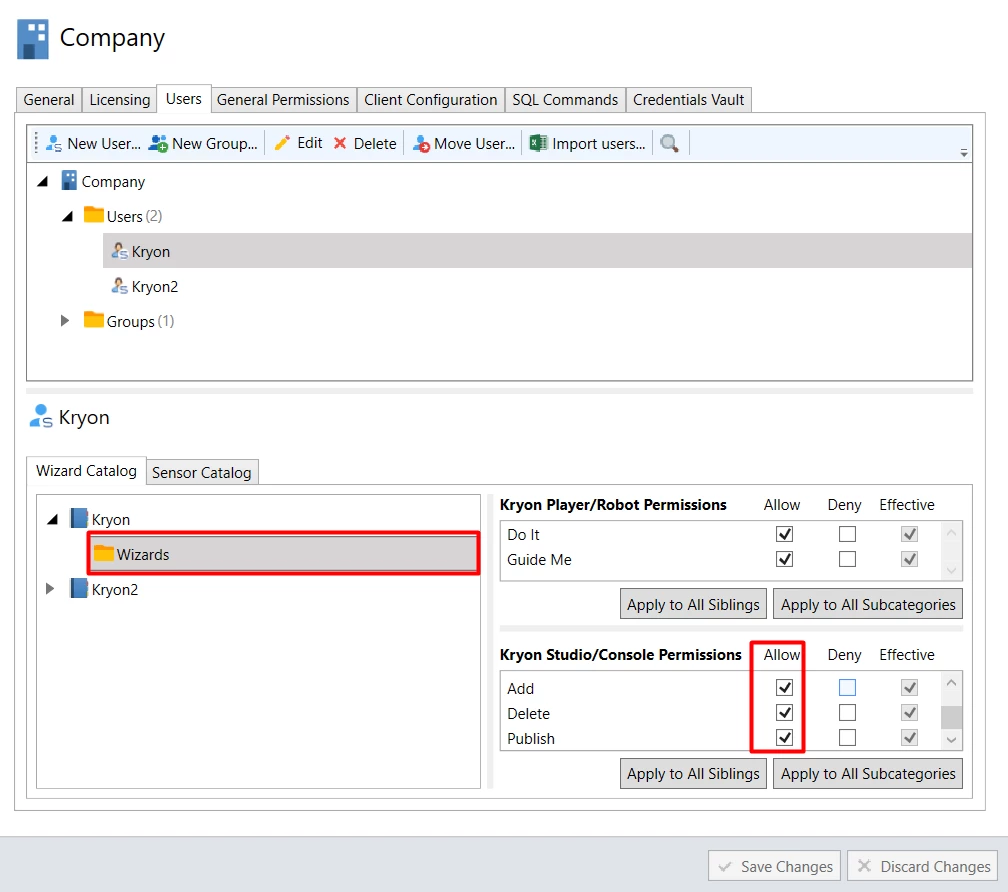This screenshot has width=1008, height=892.
Task: Select the Kryon2 user row
Action: [x=537, y=286]
